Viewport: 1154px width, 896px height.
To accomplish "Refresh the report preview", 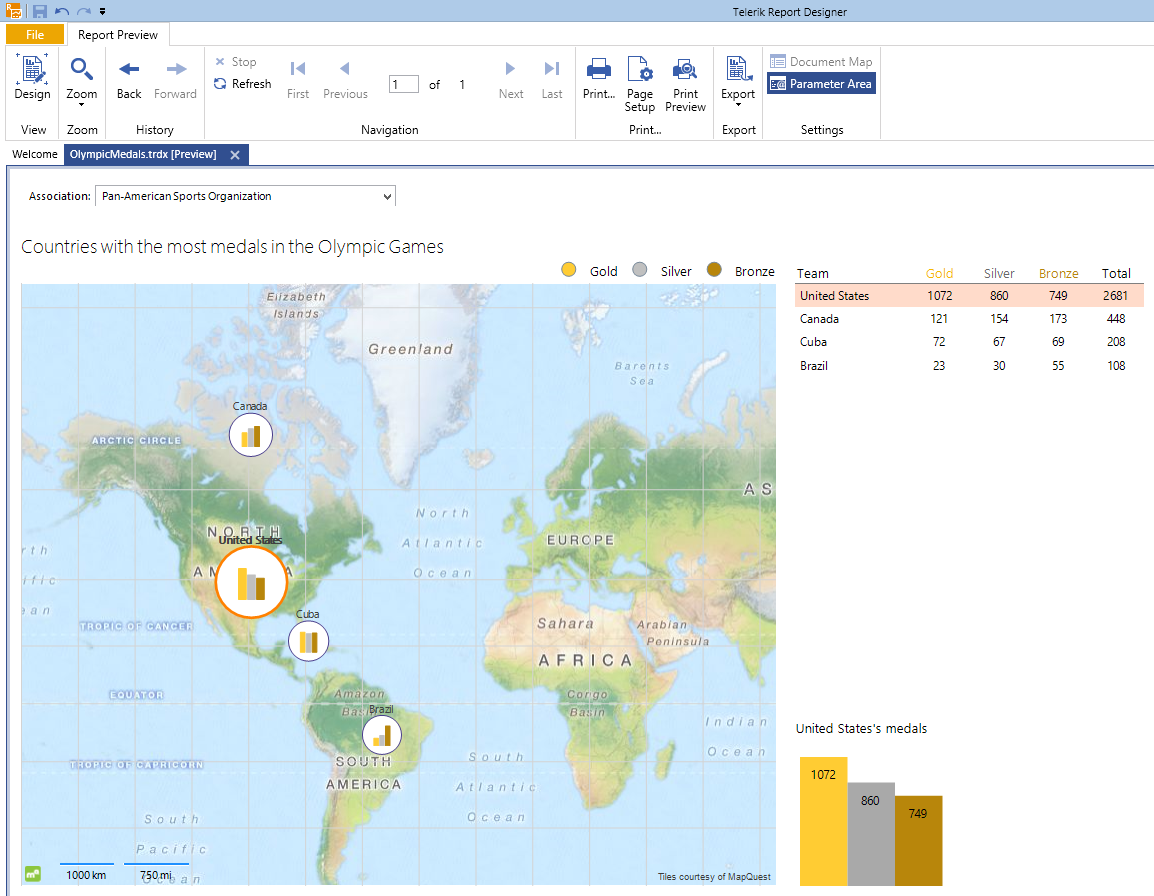I will 241,84.
